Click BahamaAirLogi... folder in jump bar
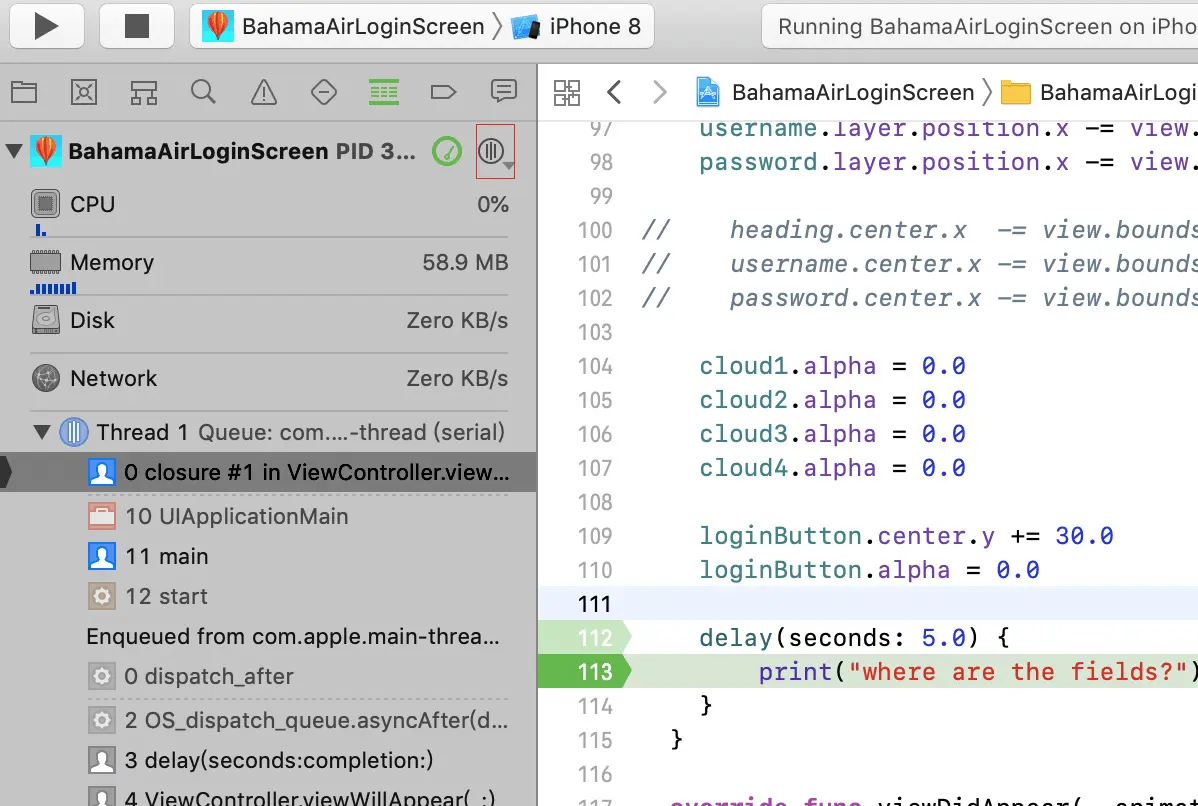The width and height of the screenshot is (1198, 806). point(1098,92)
